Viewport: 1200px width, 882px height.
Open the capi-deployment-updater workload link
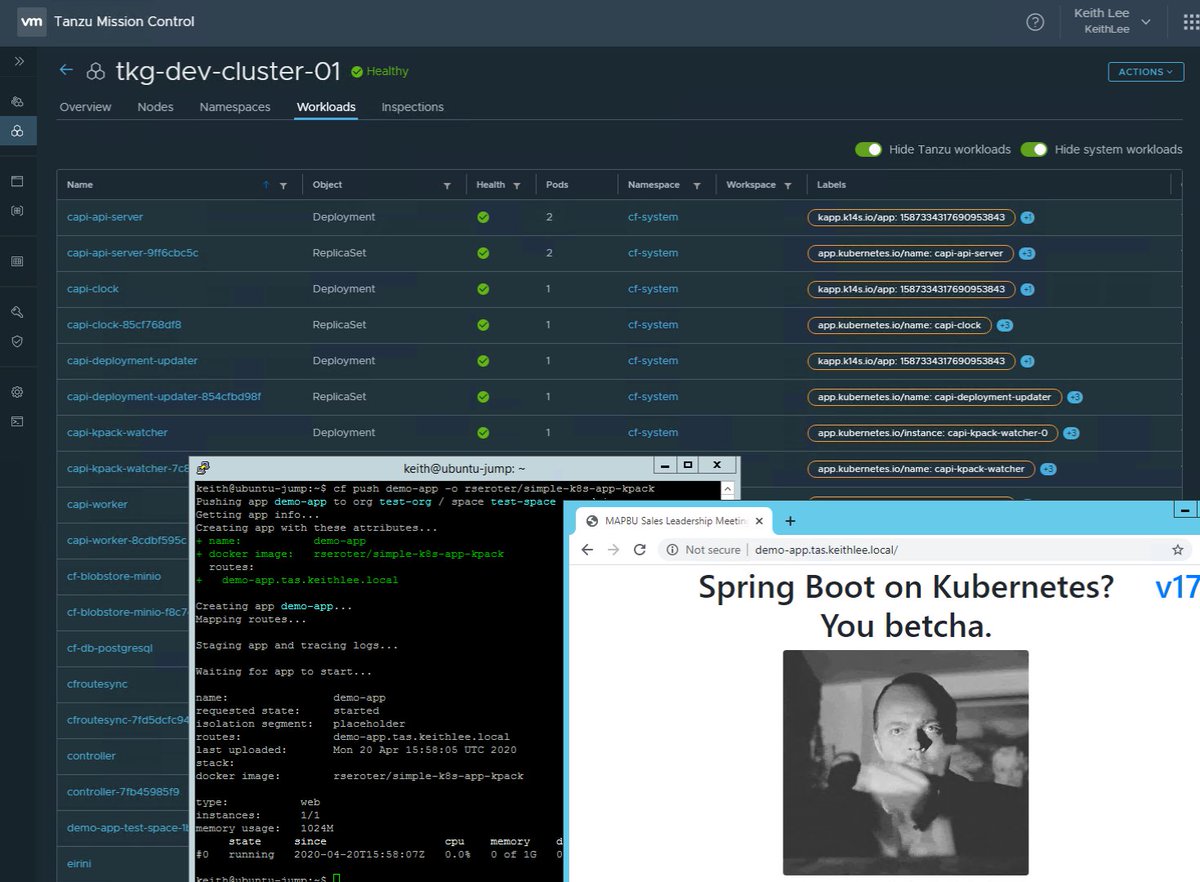(132, 361)
